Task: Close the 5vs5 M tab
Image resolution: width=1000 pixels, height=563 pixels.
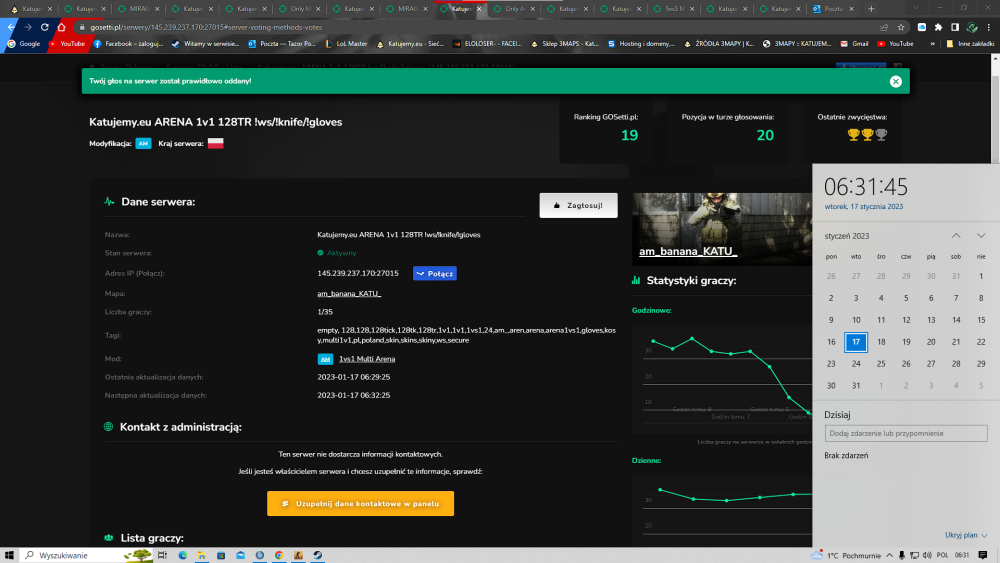Action: point(692,9)
